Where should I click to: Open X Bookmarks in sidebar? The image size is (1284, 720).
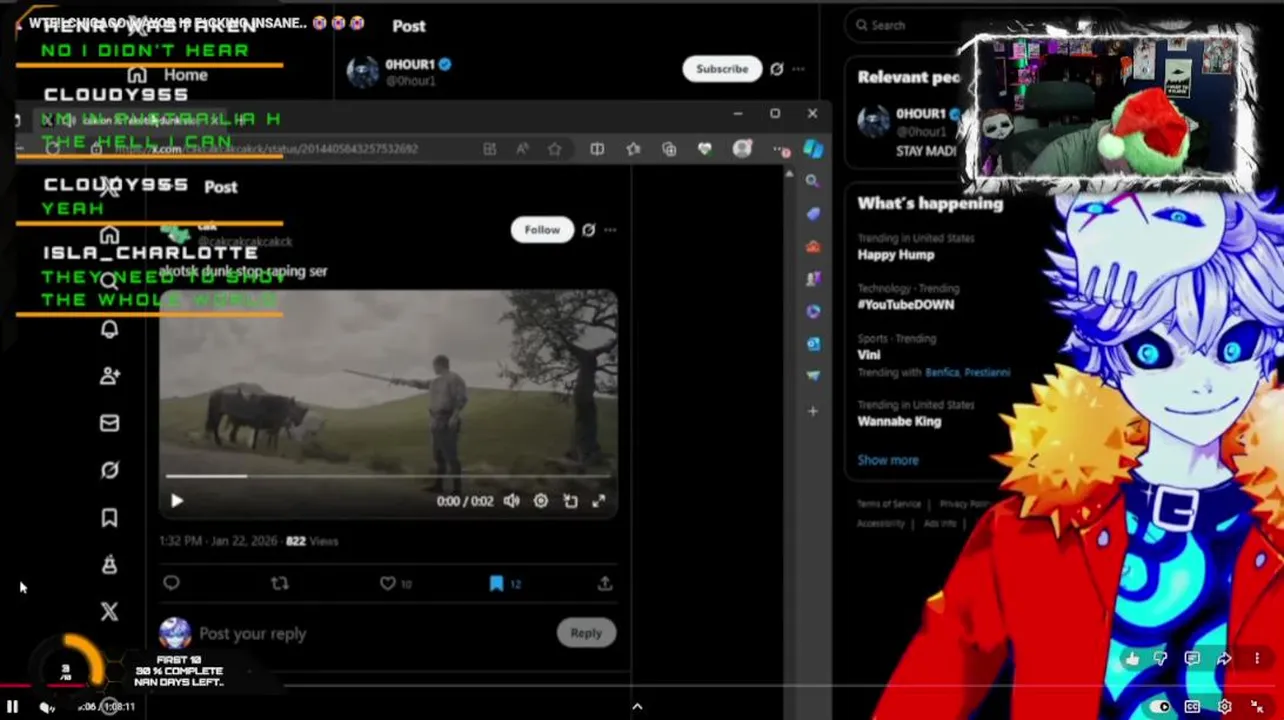[x=110, y=517]
